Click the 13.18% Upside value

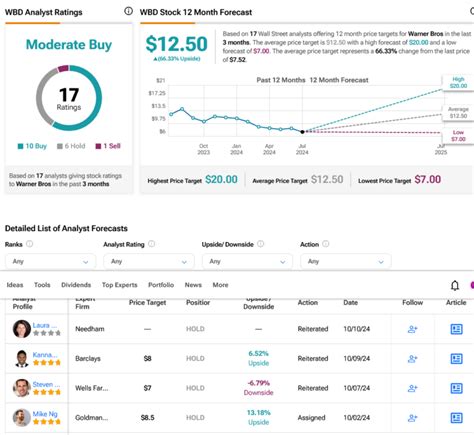coord(258,417)
